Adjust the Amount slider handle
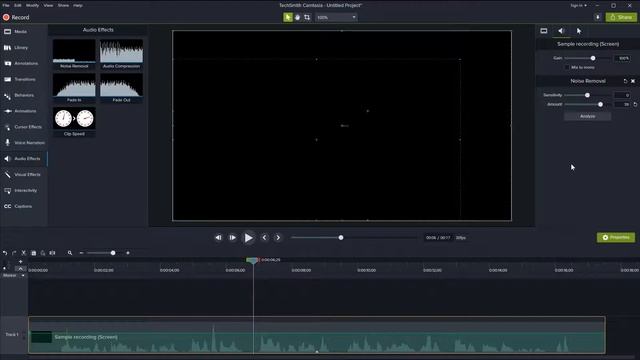The image size is (640, 360). tap(600, 104)
